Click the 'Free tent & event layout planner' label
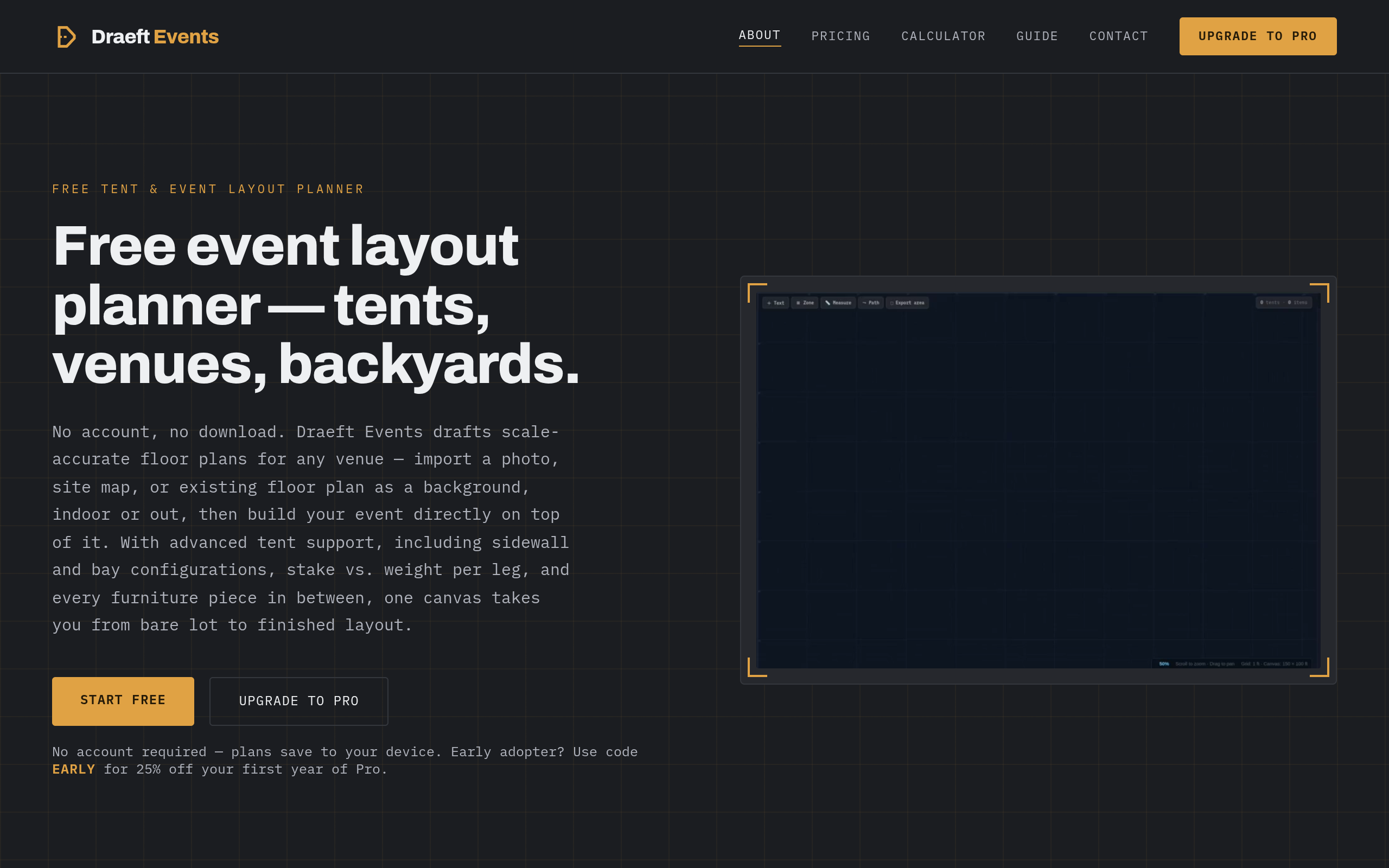The image size is (1389, 868). coord(208,189)
